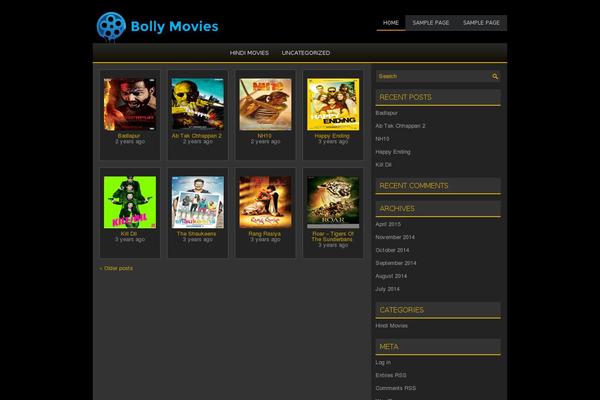Image resolution: width=600 pixels, height=400 pixels.
Task: Open Hindi Movies category in sidebar
Action: point(392,325)
